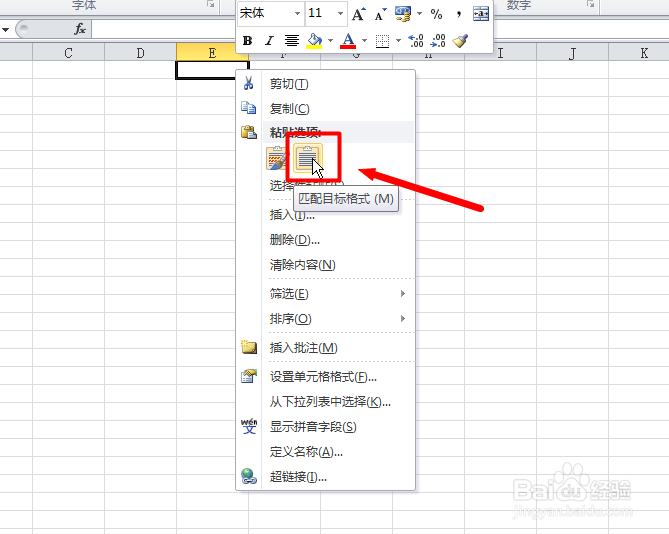Choose 复制(C) from context menu
Screen dimensions: 669x534
coord(326,109)
